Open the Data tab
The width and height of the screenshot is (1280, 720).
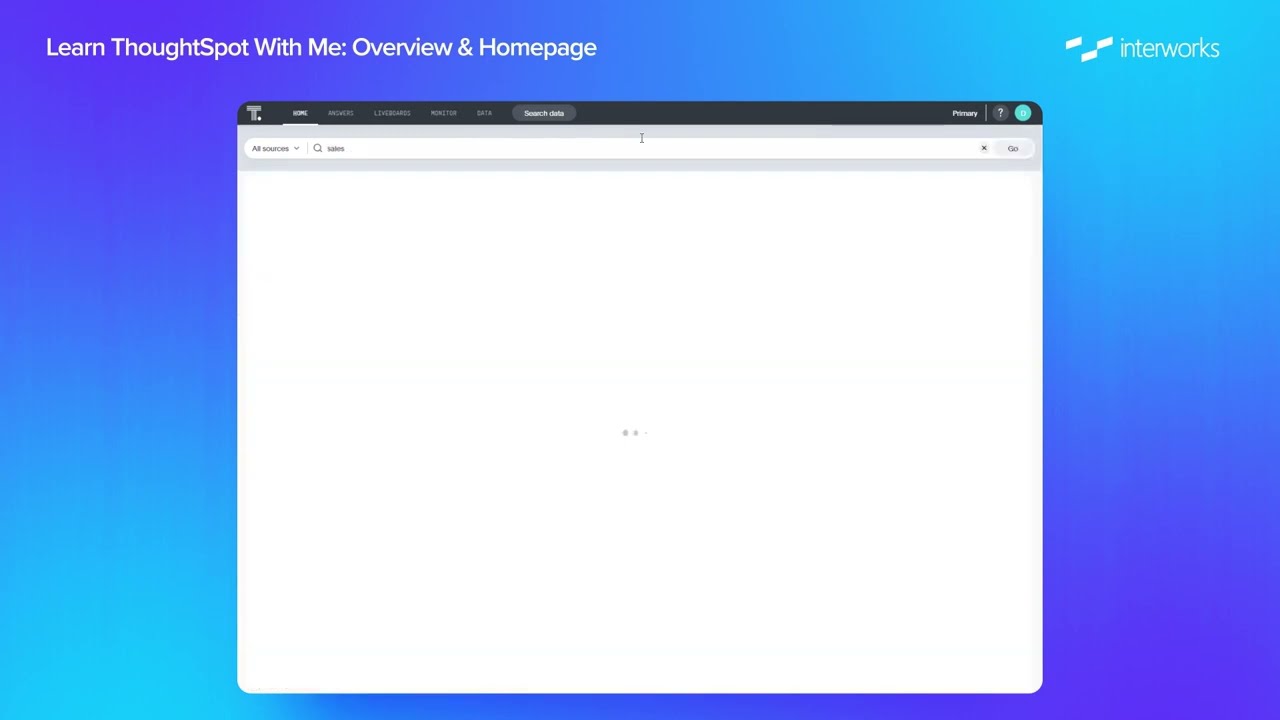pyautogui.click(x=484, y=113)
